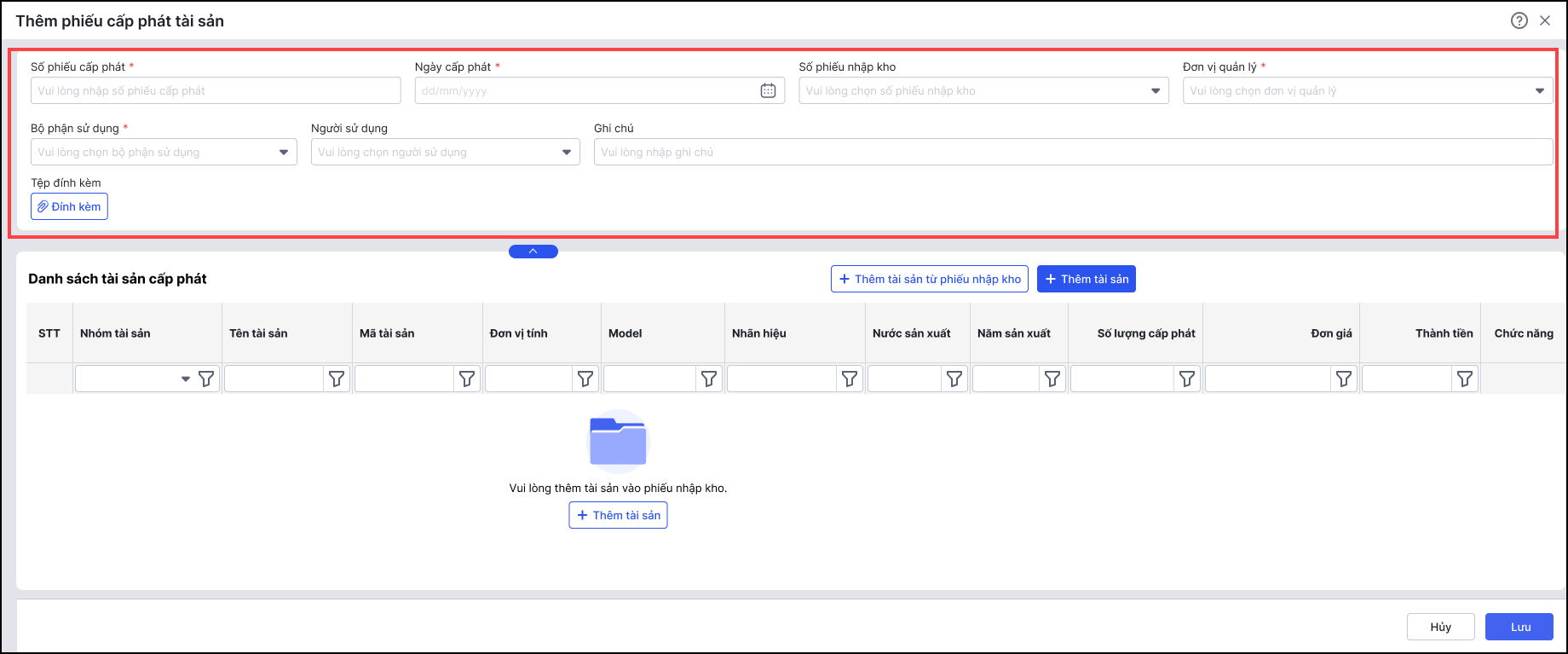
Task: Focus the Ghi chú note input field
Action: [1073, 152]
